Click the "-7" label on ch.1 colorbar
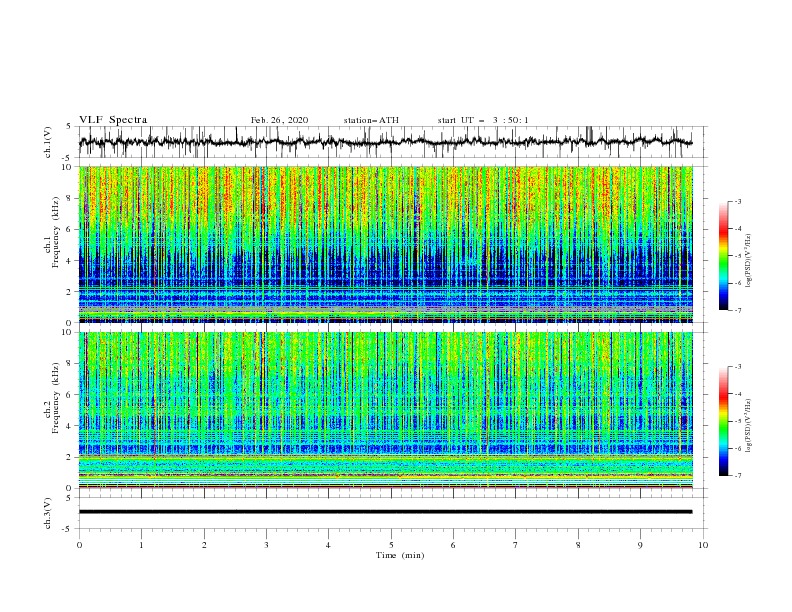This screenshot has height=612, width=792. 738,310
